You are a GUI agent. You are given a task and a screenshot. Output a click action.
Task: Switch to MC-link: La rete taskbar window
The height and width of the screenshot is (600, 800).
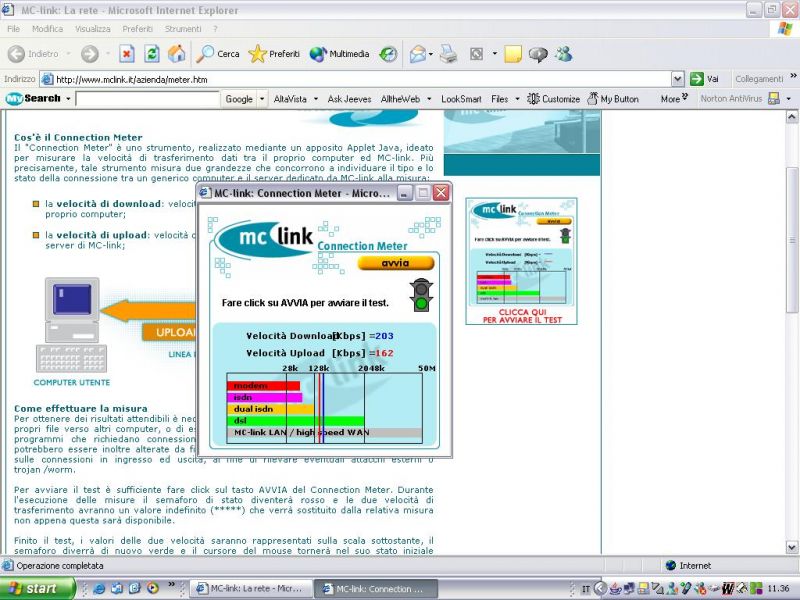click(250, 588)
